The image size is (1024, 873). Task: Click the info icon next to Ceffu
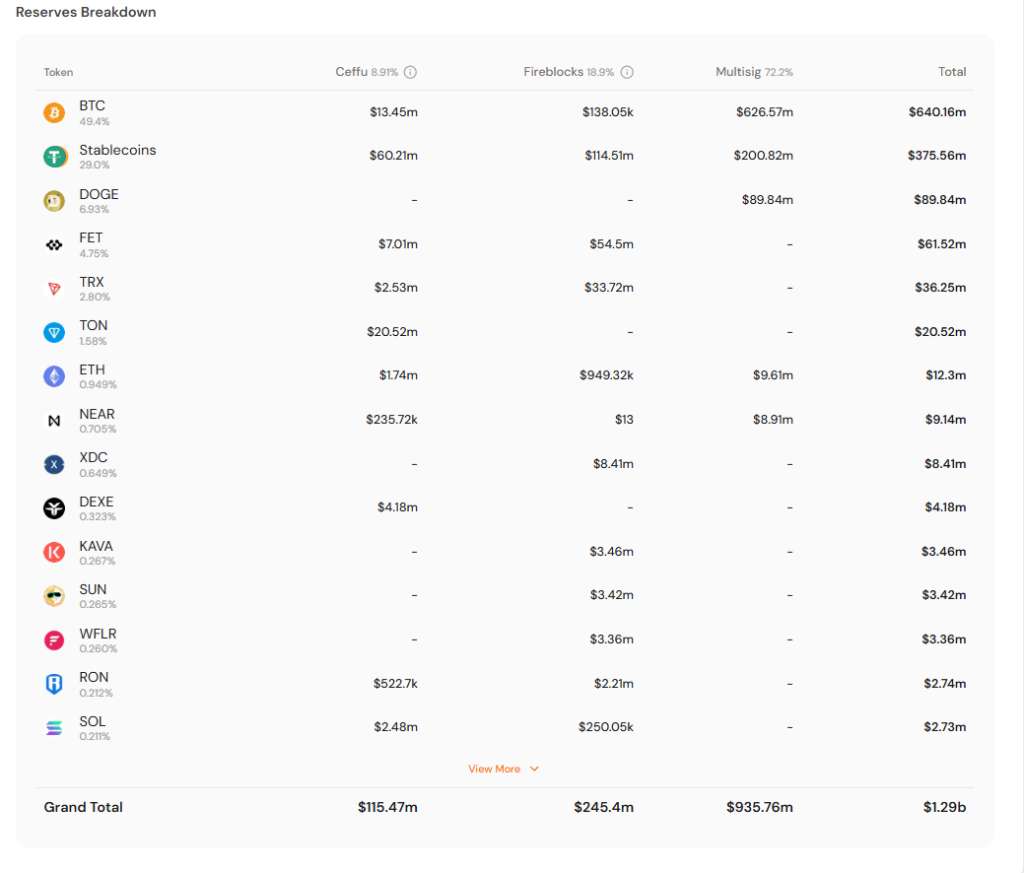pyautogui.click(x=410, y=72)
